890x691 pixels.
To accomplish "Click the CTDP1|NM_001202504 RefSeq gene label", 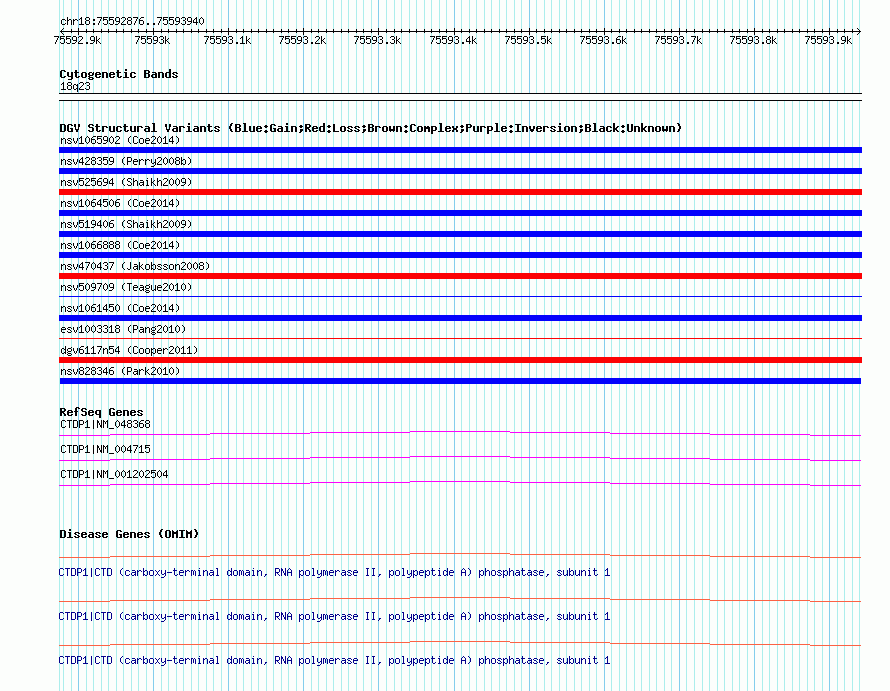I will click(x=114, y=474).
